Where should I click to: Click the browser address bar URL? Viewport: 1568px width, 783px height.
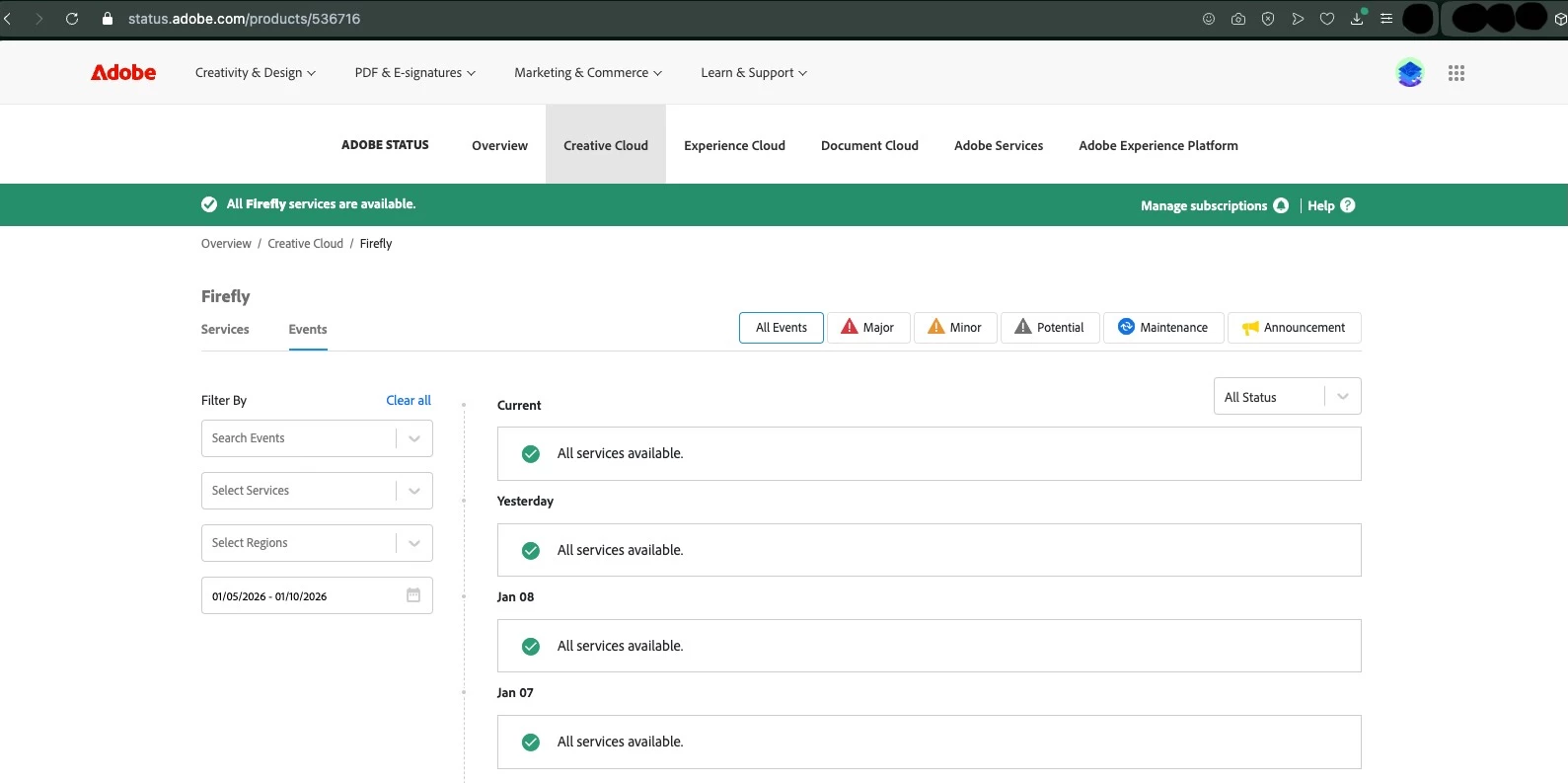point(245,19)
